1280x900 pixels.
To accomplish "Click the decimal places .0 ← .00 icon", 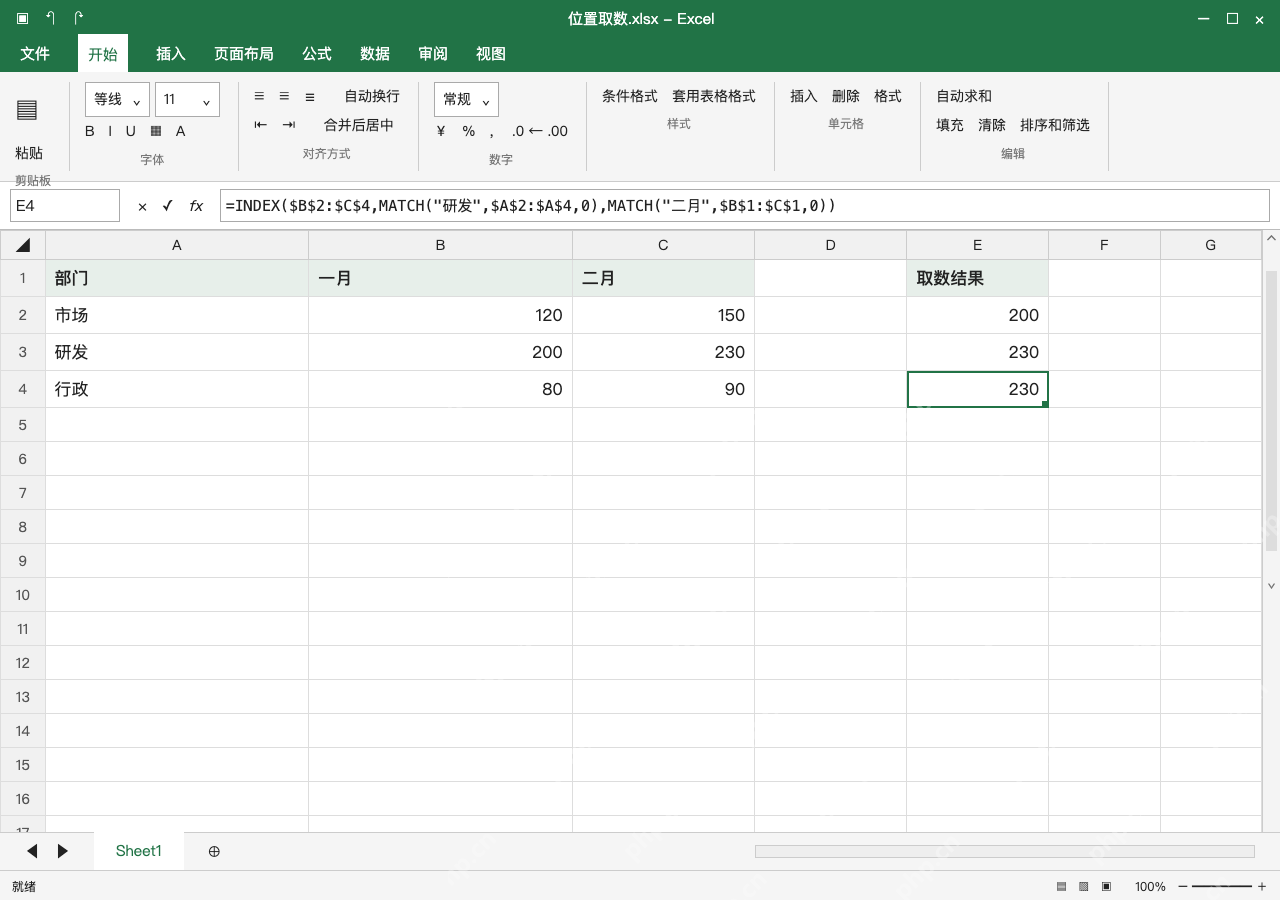I will (540, 131).
